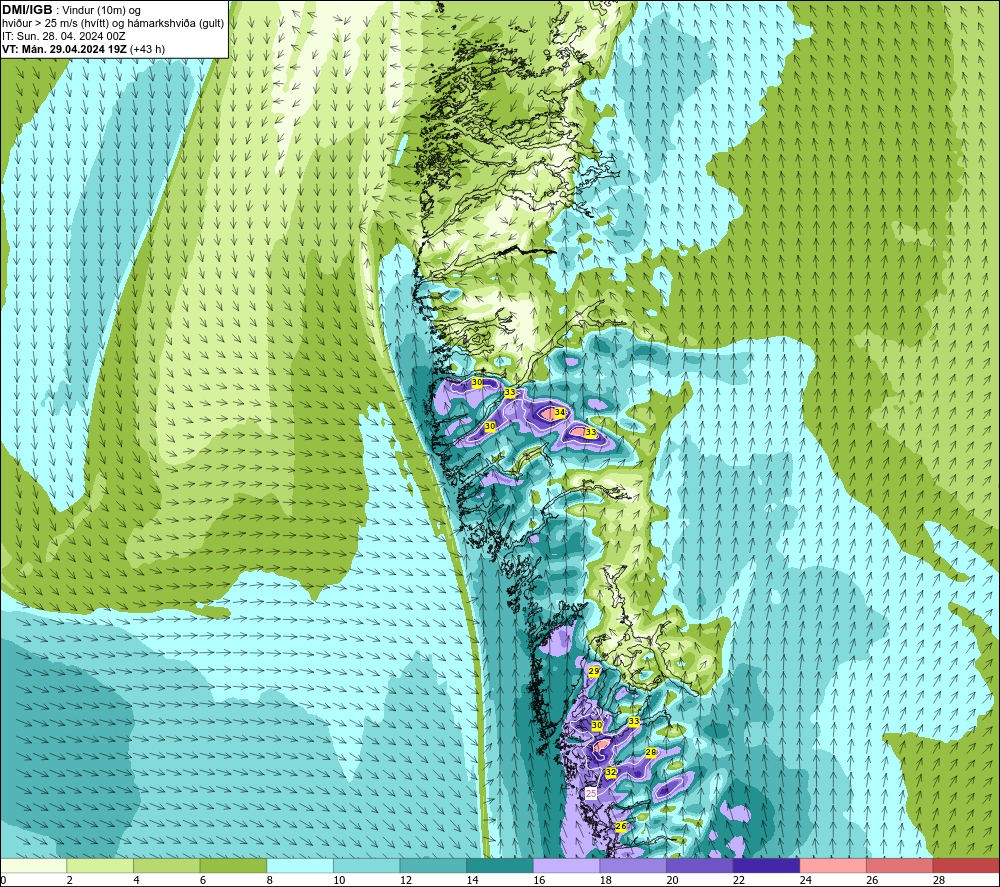Click the legend scale number "16"
This screenshot has height=887, width=1000.
[x=539, y=881]
